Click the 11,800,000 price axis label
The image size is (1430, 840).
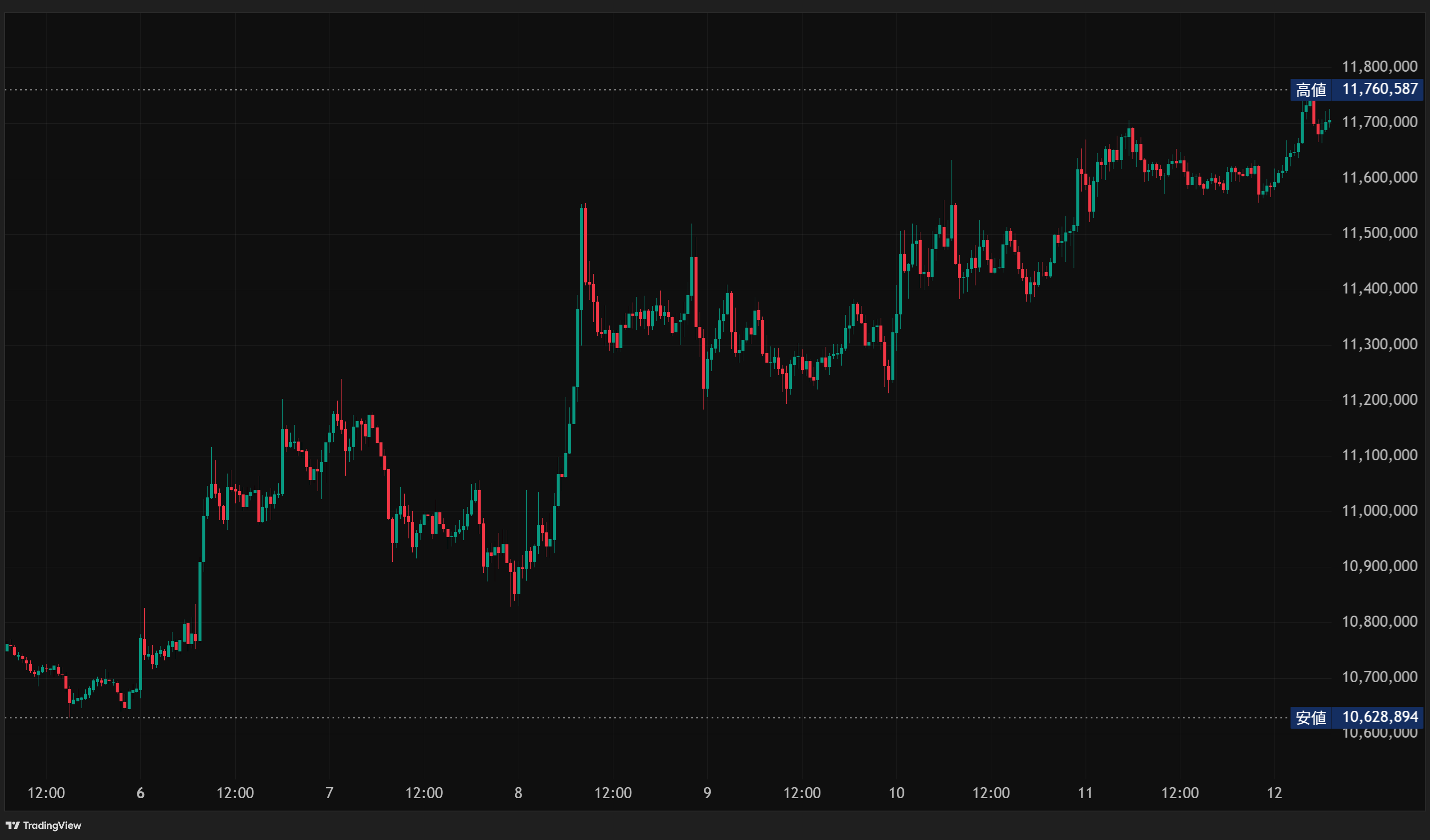coord(1380,67)
